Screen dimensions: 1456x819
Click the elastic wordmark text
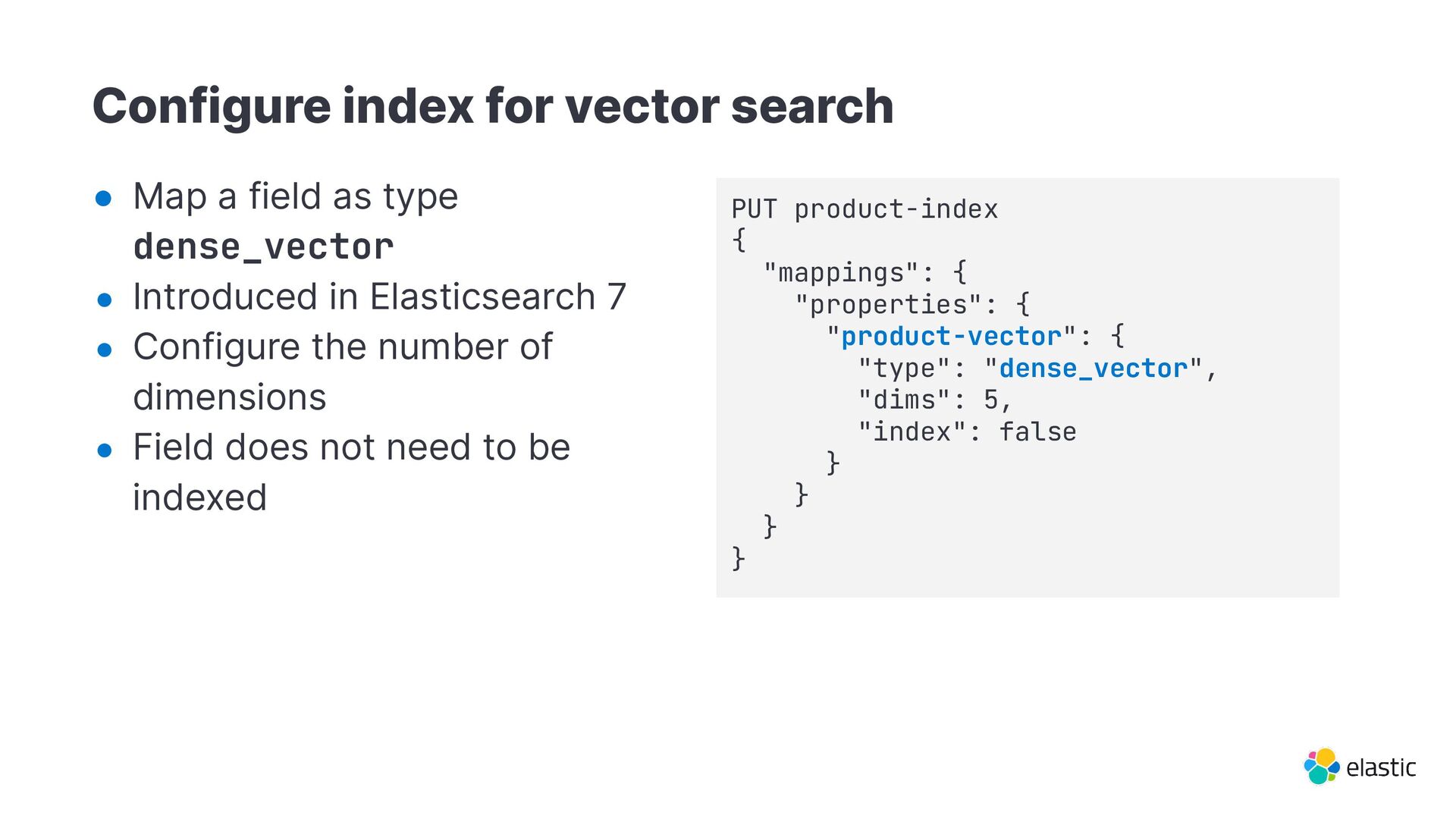point(1381,767)
